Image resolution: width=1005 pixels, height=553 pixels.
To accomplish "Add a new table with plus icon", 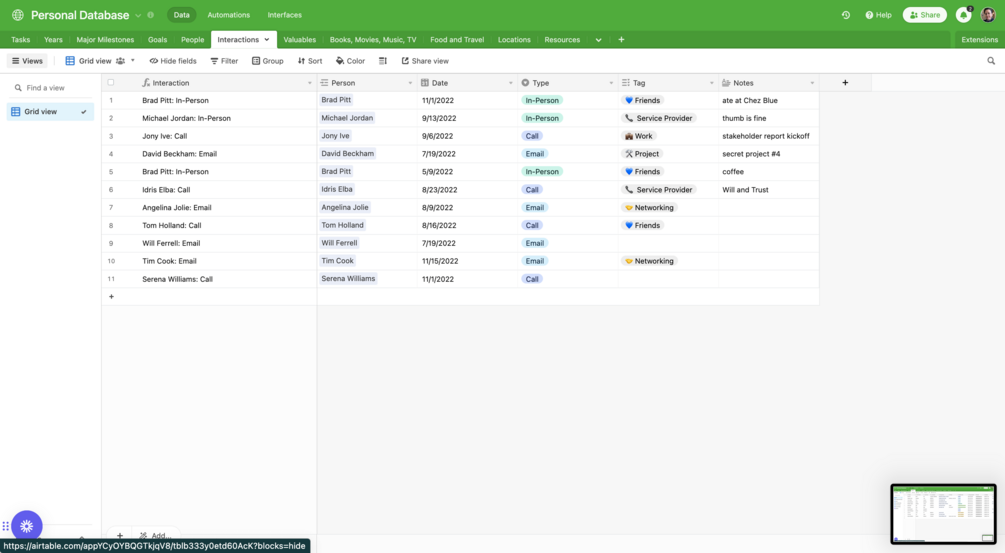I will pos(621,40).
